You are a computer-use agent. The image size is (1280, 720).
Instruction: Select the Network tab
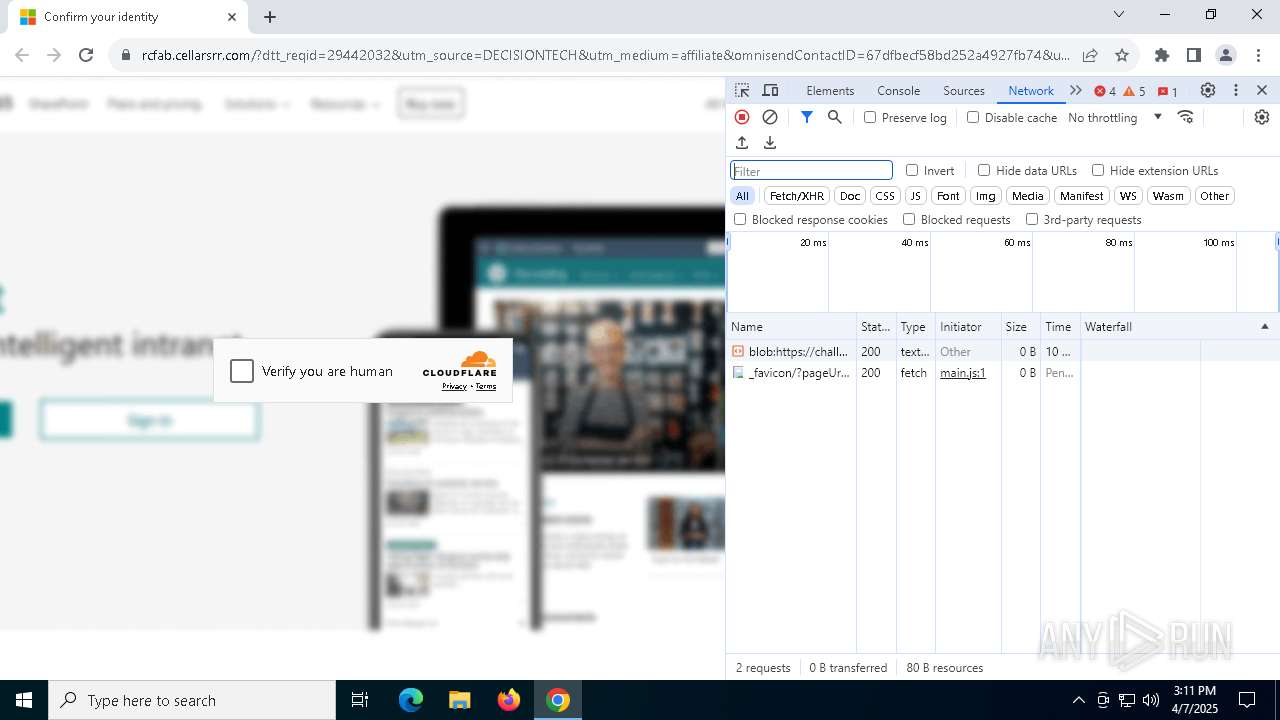[1031, 90]
